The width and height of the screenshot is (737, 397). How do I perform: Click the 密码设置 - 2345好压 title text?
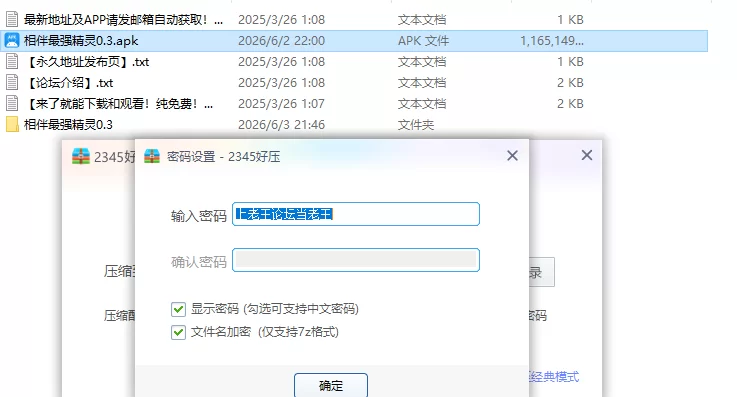point(223,156)
